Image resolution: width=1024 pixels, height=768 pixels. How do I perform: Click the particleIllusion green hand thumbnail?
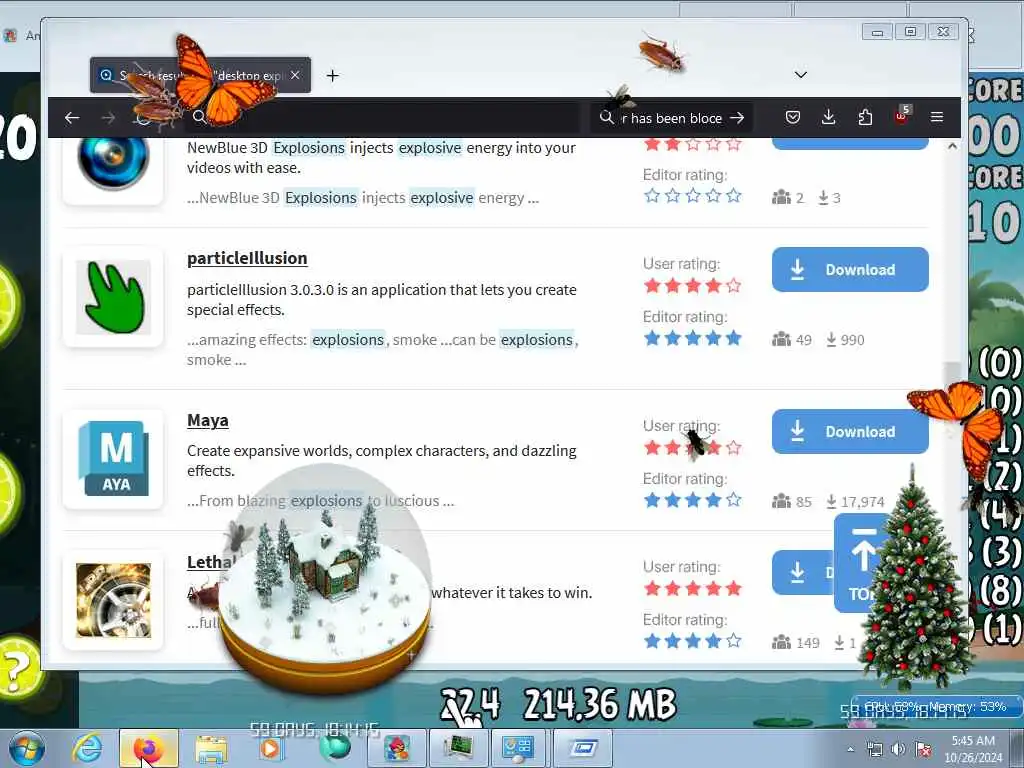click(113, 297)
